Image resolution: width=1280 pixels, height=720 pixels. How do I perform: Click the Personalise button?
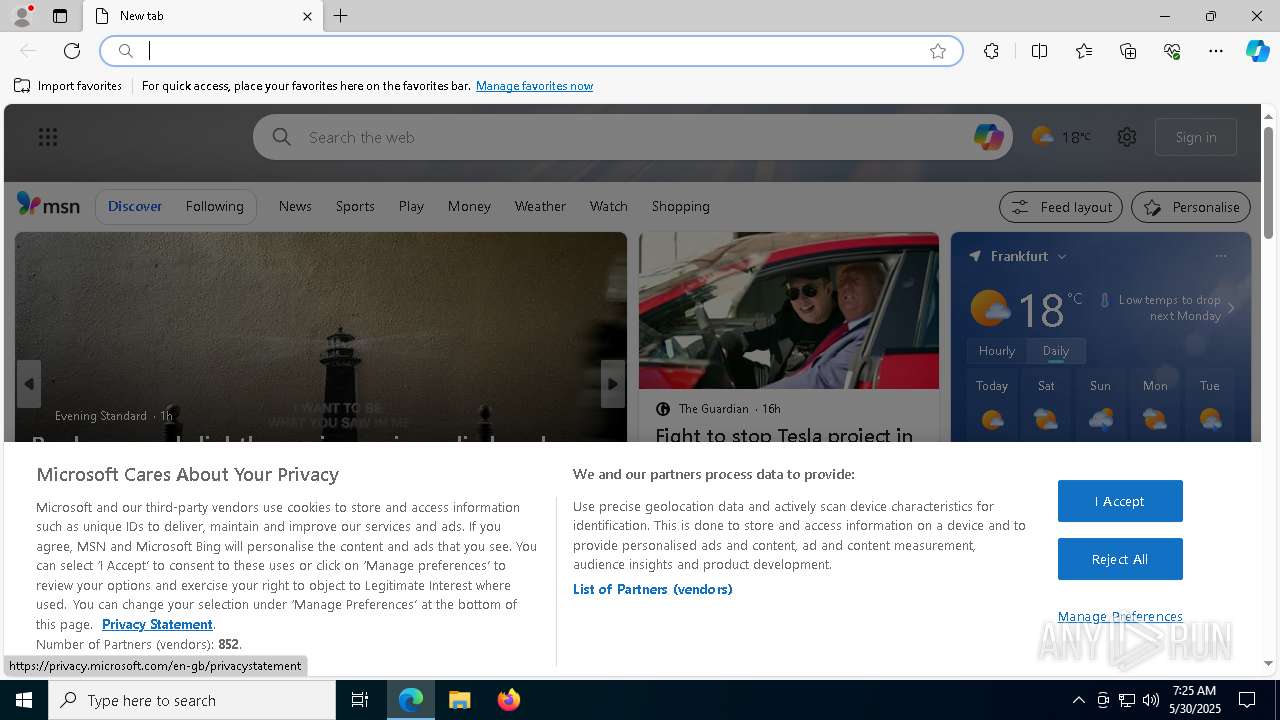coord(1191,207)
